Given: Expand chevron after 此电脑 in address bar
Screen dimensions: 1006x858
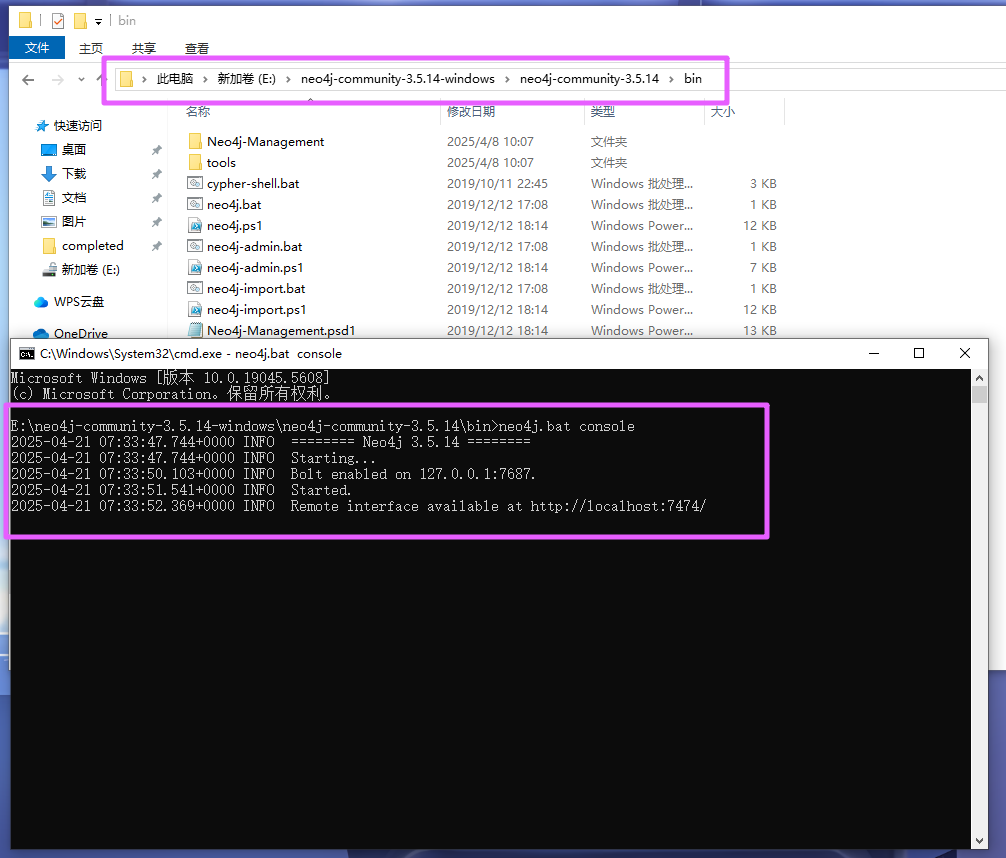Looking at the screenshot, I should click(x=205, y=79).
